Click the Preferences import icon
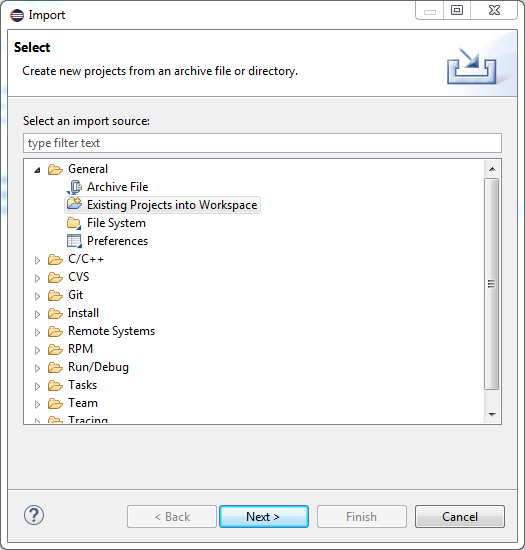 point(74,241)
